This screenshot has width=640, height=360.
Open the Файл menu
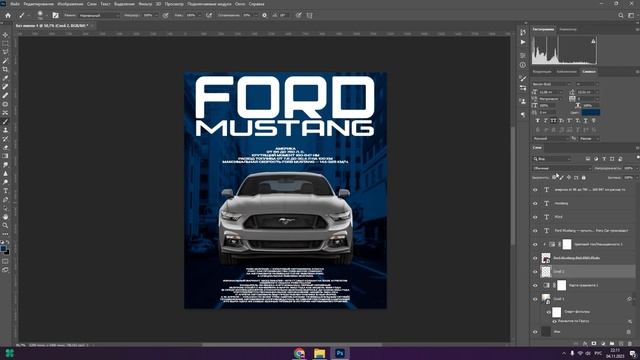(x=15, y=4)
